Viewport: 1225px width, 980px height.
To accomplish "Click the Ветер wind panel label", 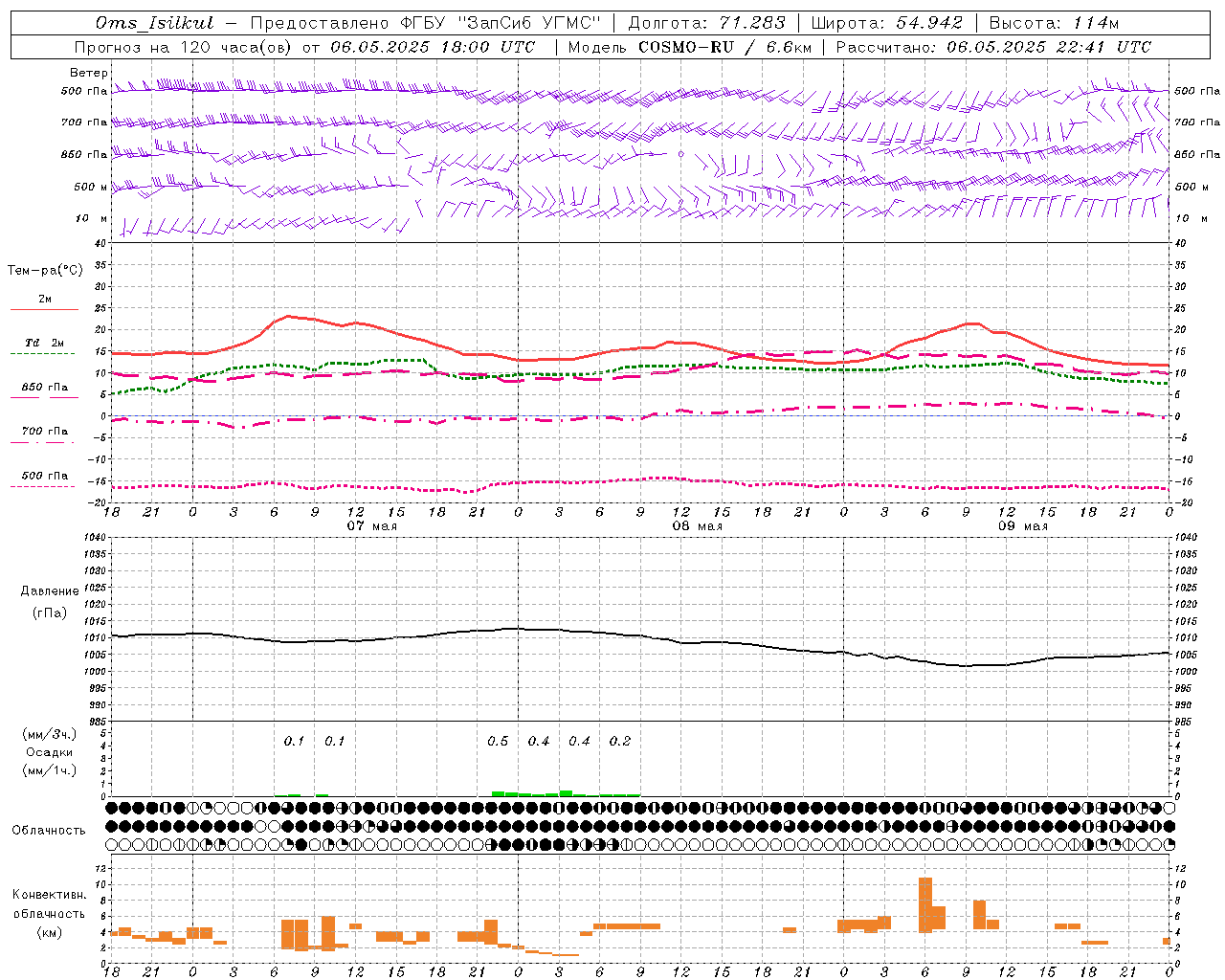I will (89, 73).
